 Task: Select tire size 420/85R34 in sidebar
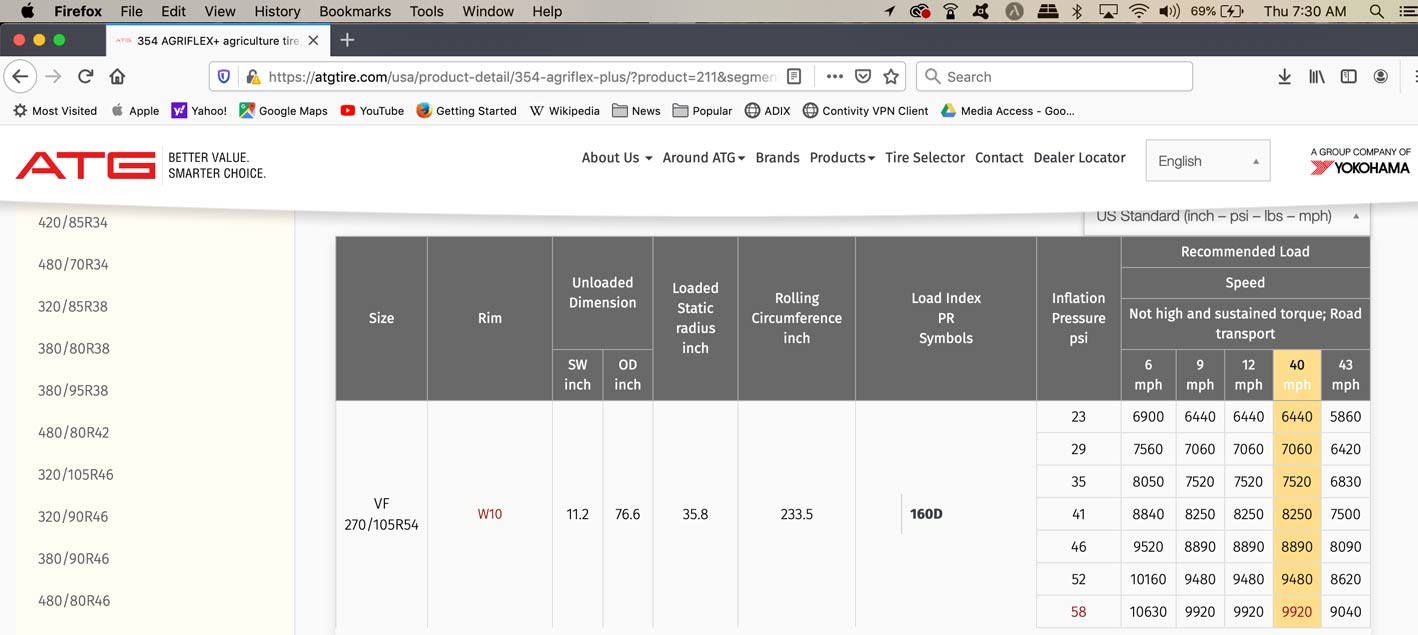click(73, 223)
